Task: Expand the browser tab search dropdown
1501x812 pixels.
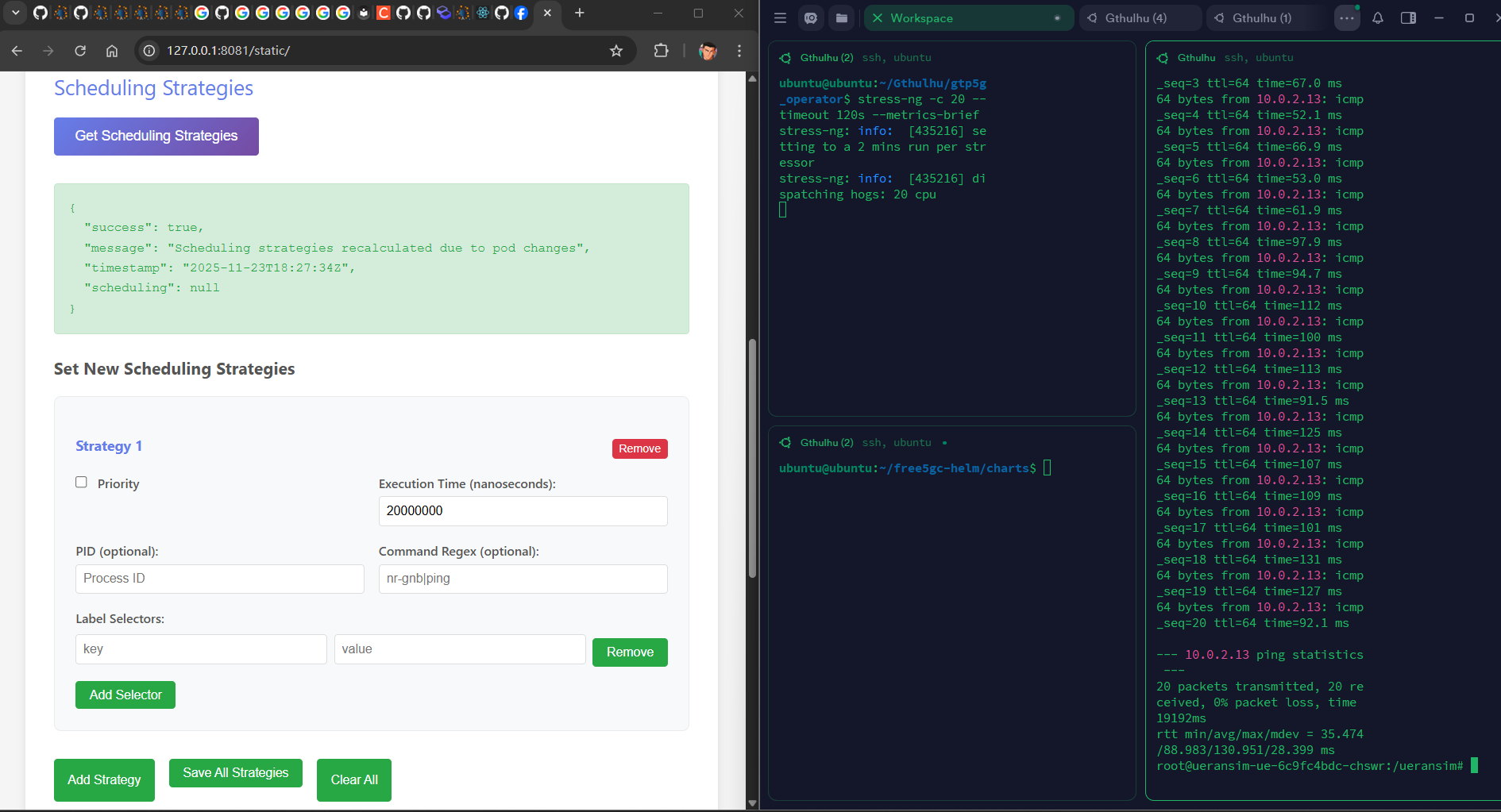Action: [x=15, y=13]
